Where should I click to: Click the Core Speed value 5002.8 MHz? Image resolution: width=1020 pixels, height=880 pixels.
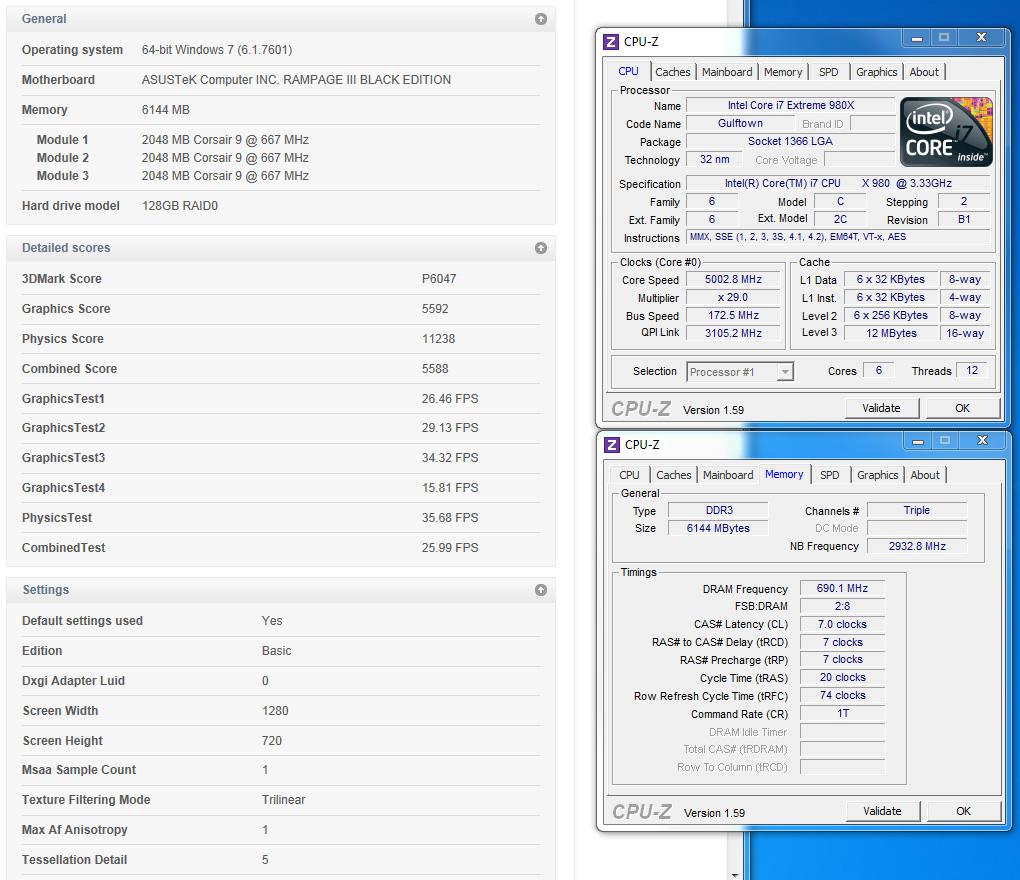pyautogui.click(x=733, y=280)
